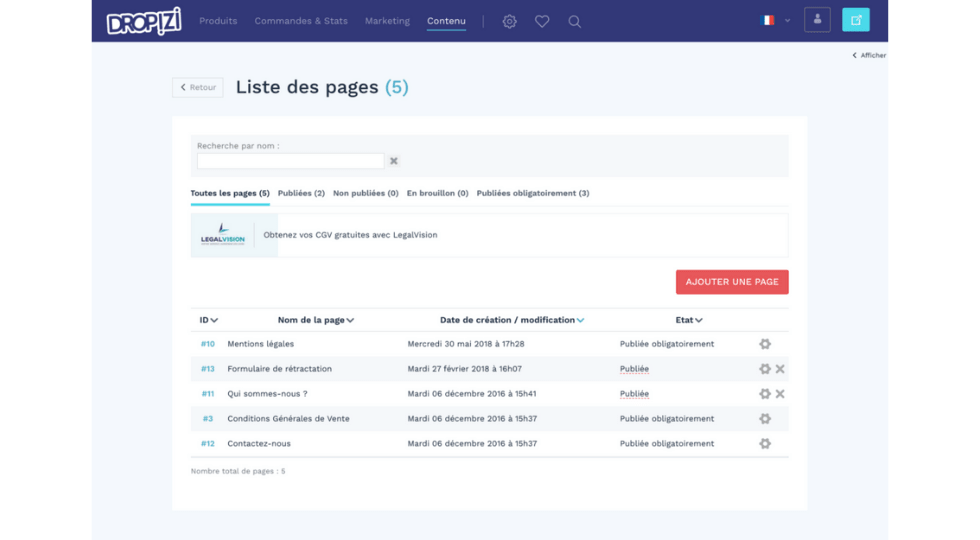The image size is (980, 540).
Task: Open page ID #13
Action: point(208,369)
